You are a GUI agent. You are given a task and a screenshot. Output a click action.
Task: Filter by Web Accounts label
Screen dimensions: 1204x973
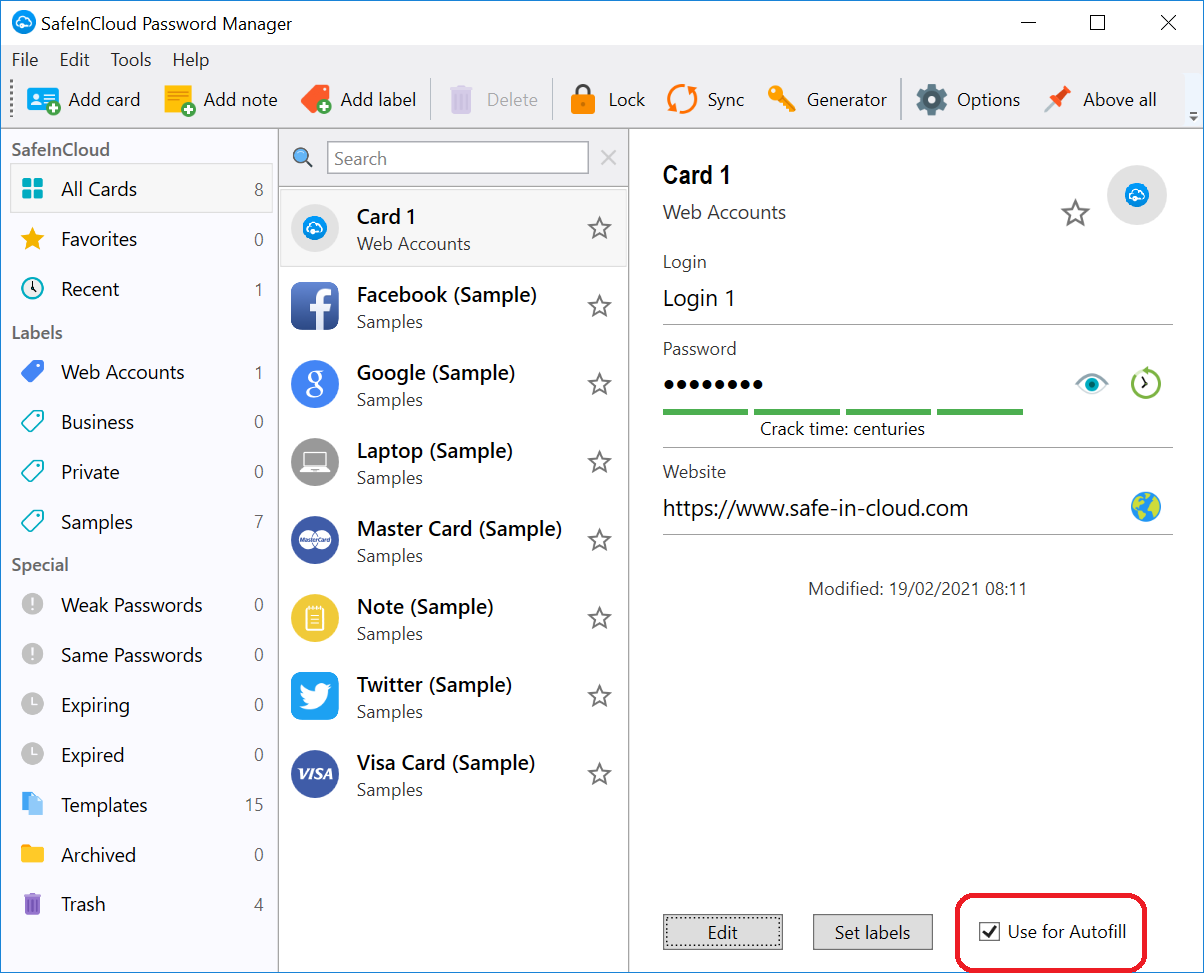pyautogui.click(x=141, y=372)
